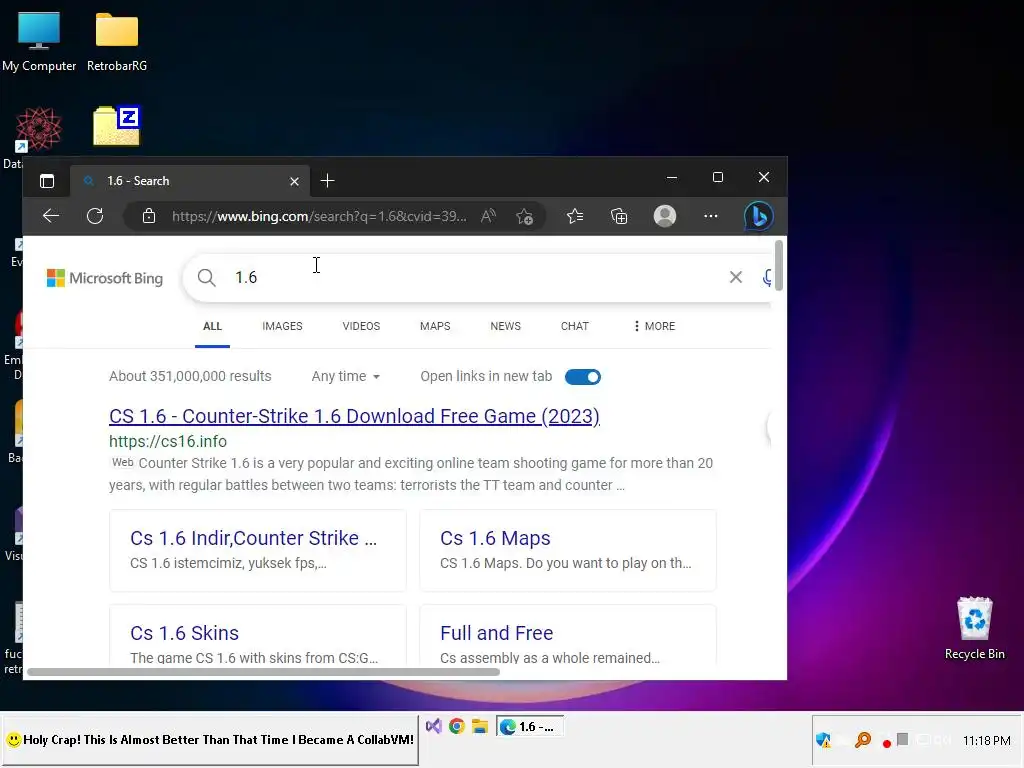Switch to the MAPS tab
The width and height of the screenshot is (1024, 768).
(x=435, y=326)
